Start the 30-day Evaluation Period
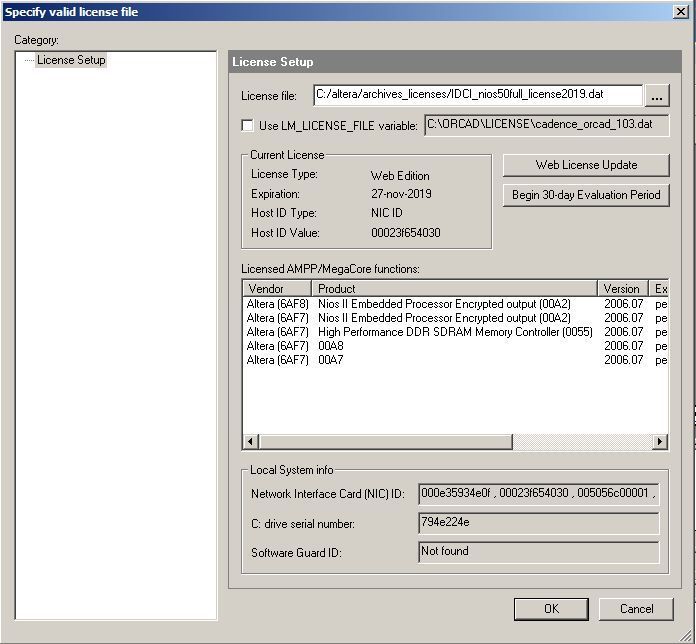Viewport: 696px width, 644px height. [586, 195]
